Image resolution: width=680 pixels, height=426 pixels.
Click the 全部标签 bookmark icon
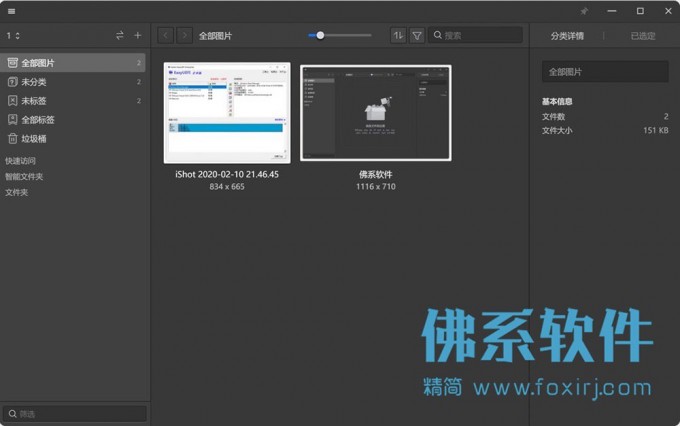pos(13,120)
